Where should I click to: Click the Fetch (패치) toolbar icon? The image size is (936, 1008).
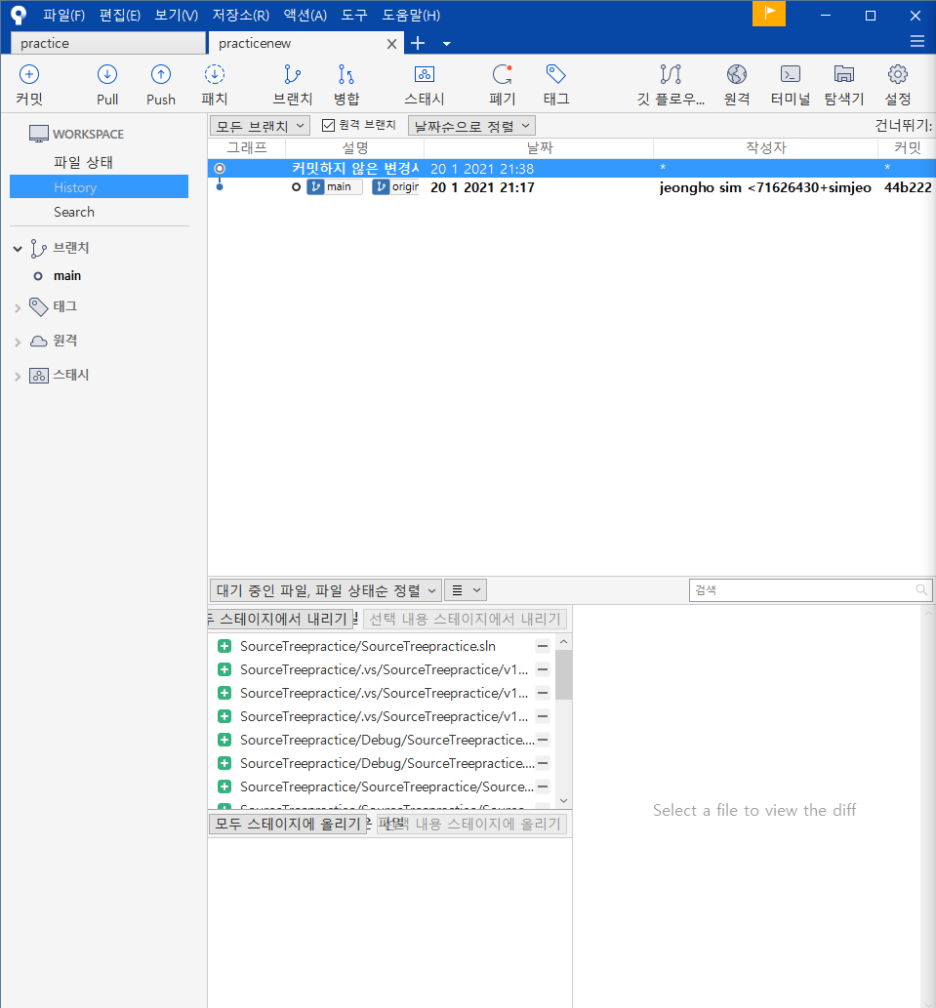tap(214, 85)
